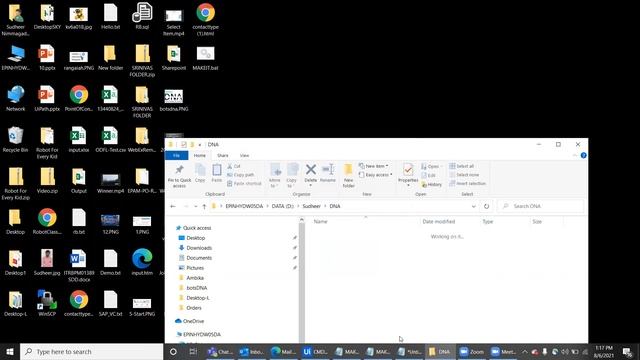Switch to the Share ribbon tab
Image resolution: width=640 pixels, height=360 pixels.
(x=222, y=156)
